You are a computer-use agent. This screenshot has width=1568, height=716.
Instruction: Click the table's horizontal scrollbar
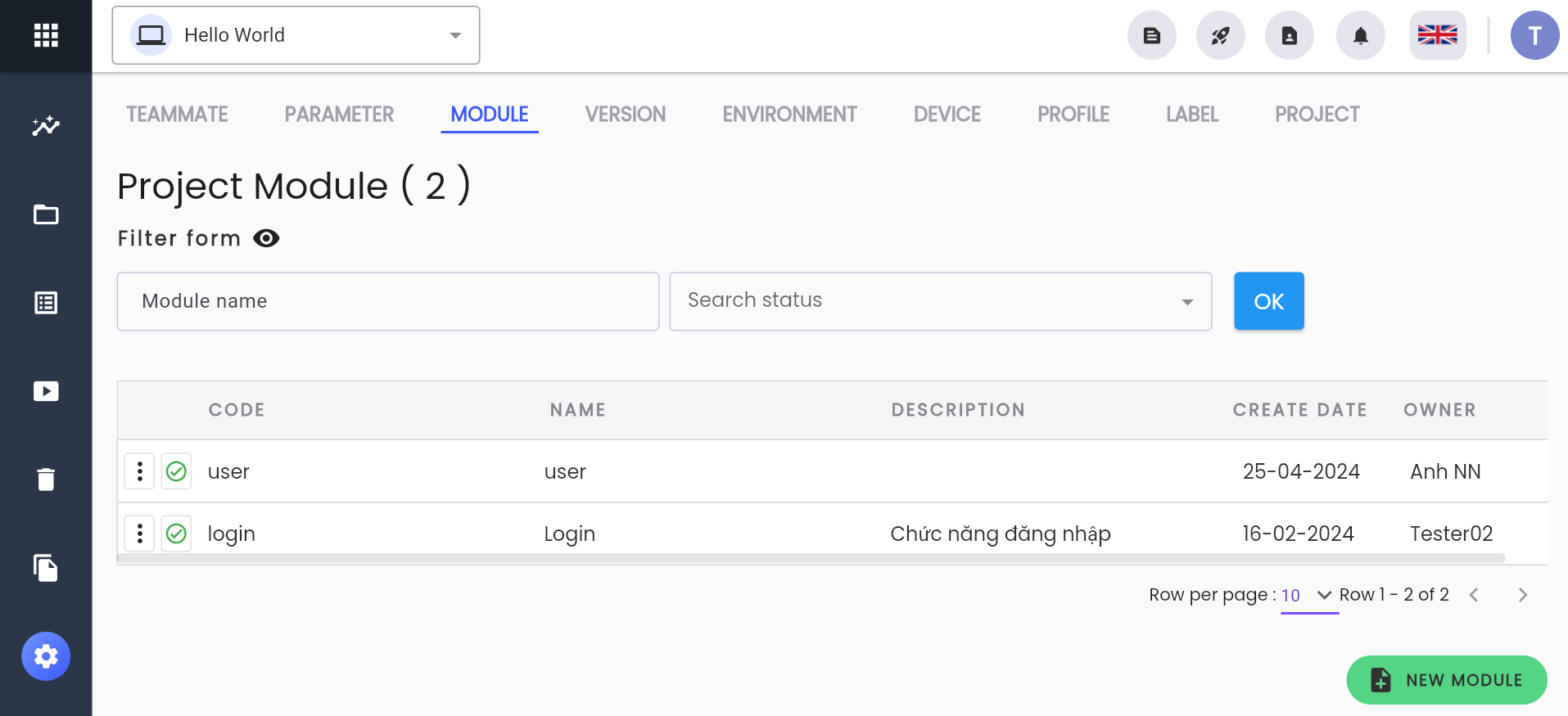(x=811, y=558)
